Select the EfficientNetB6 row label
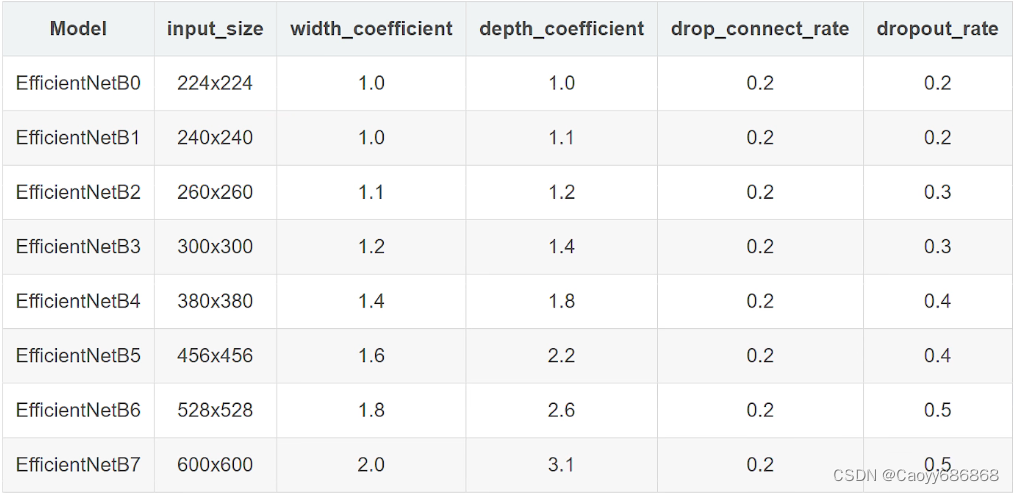Image resolution: width=1014 pixels, height=494 pixels. tap(78, 410)
